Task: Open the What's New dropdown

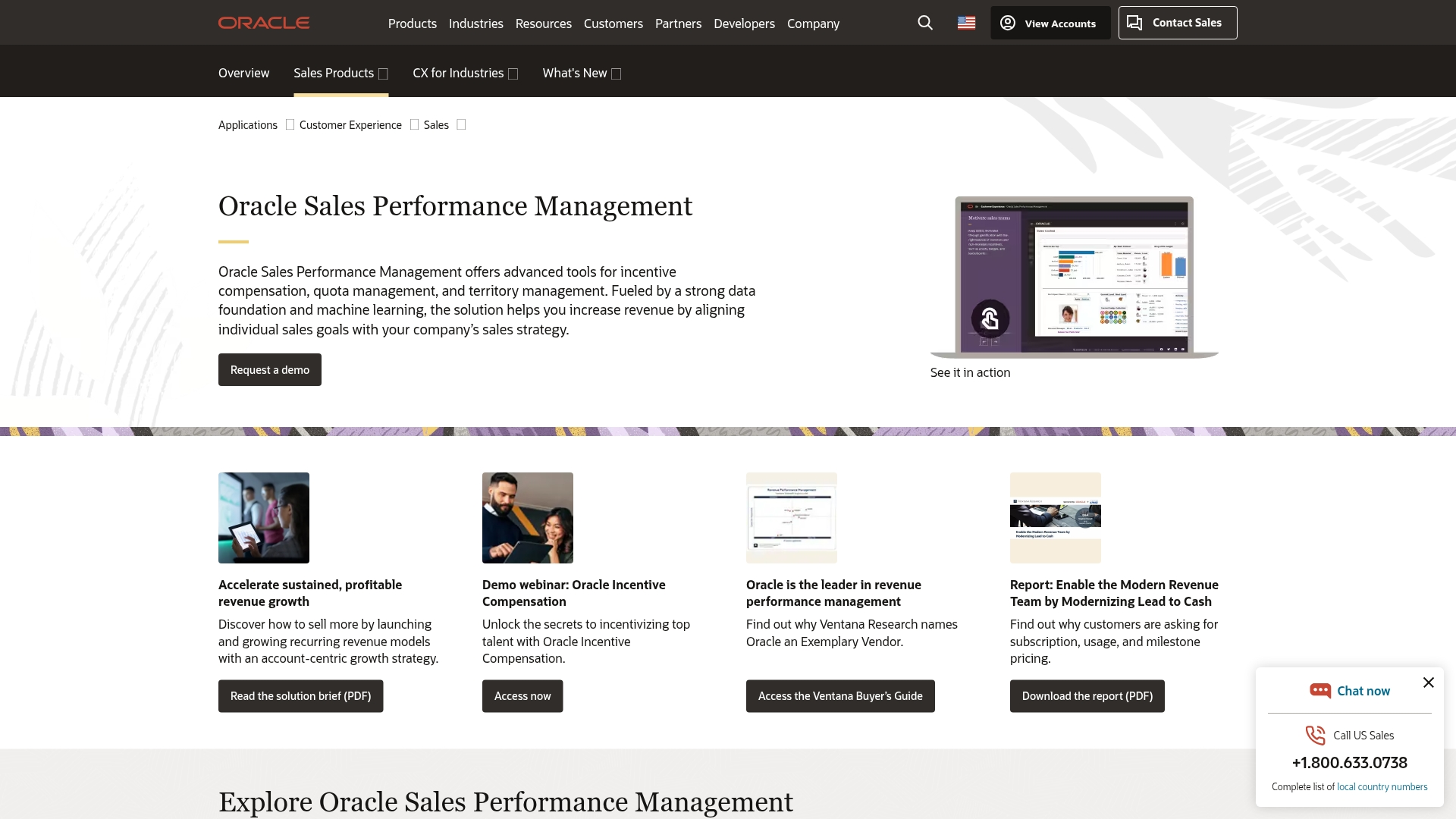Action: [x=581, y=73]
